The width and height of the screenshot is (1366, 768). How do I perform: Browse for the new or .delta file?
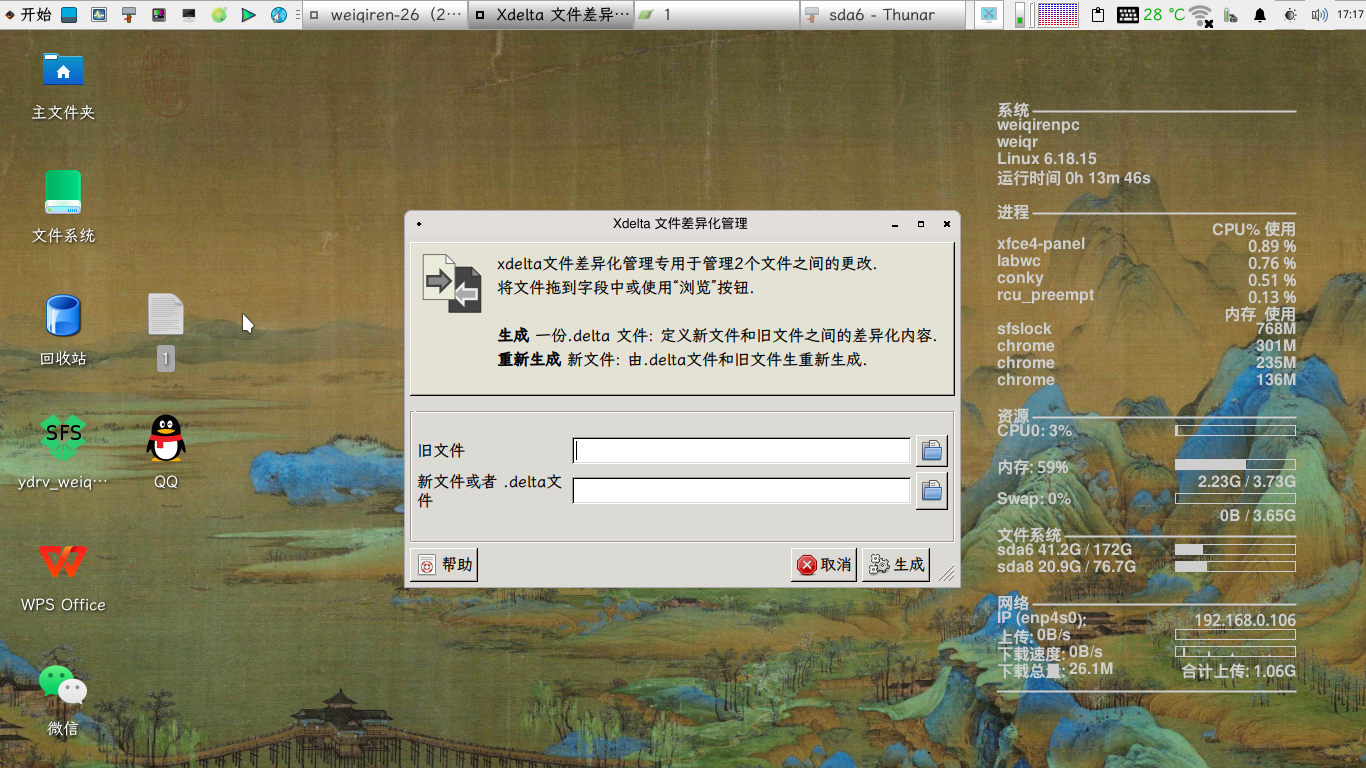coord(932,490)
